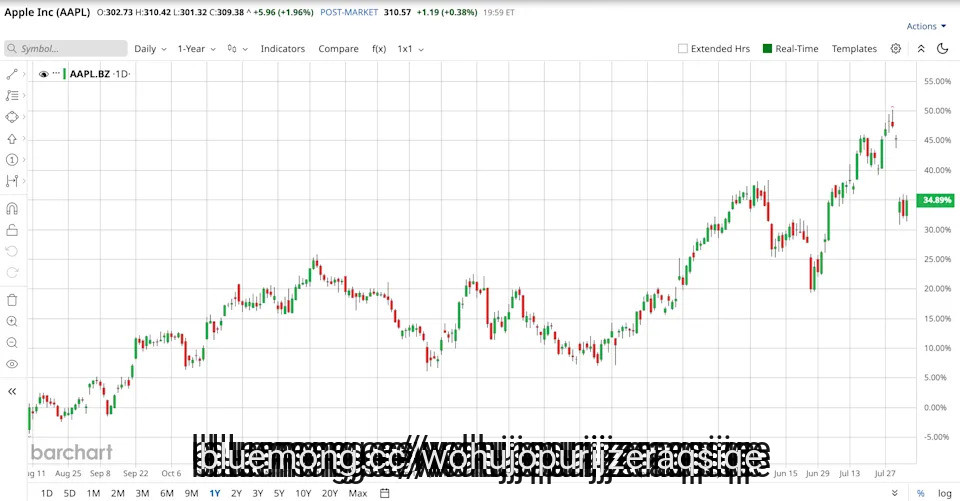Open the chart type dropdown
This screenshot has height=501, width=960.
click(x=238, y=48)
